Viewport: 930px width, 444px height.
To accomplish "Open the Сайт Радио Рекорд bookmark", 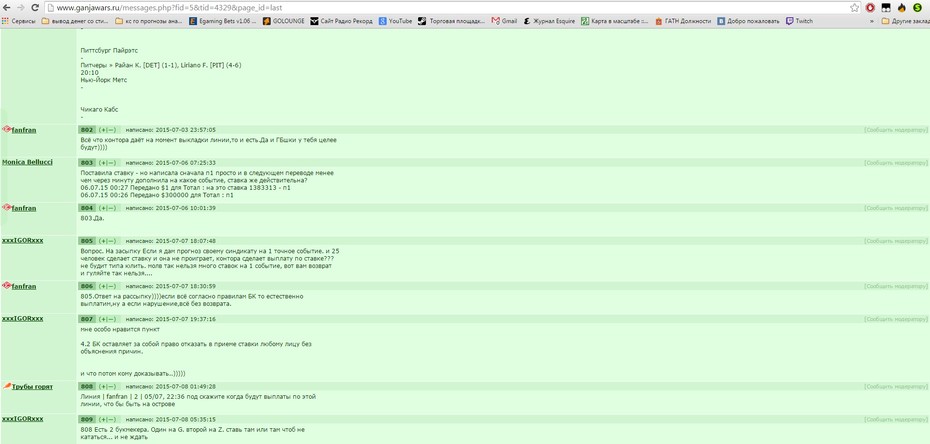I will tap(342, 21).
